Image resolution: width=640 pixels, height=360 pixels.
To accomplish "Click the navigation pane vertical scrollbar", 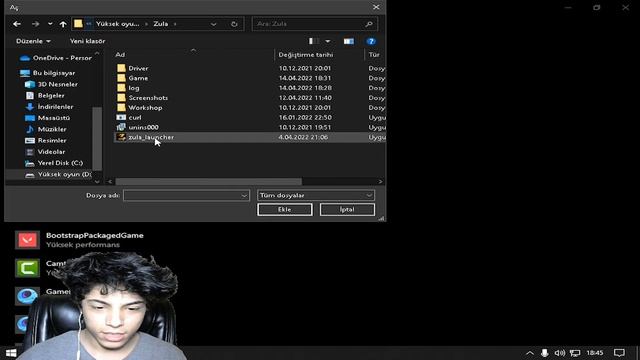I will [x=97, y=138].
